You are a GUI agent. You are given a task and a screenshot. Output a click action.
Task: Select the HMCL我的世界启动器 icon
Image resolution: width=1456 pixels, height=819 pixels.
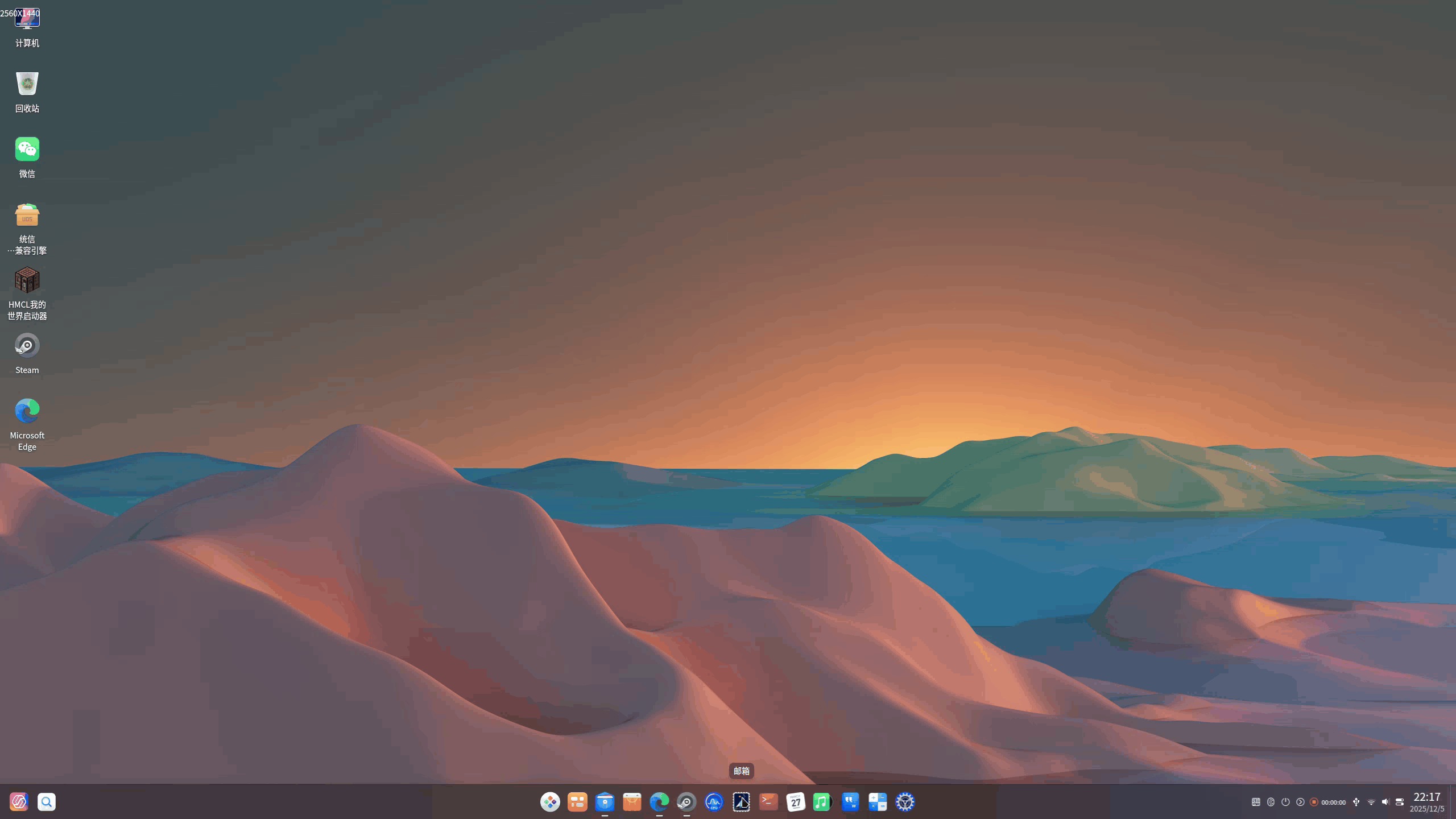coord(27,280)
